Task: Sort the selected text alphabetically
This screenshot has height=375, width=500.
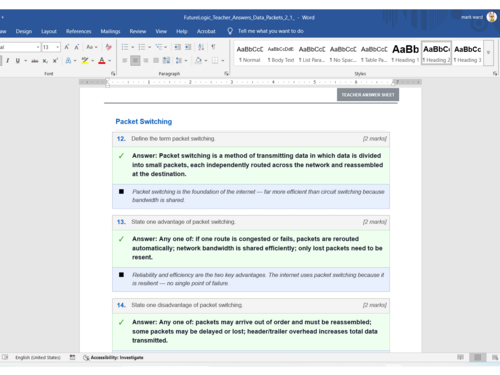Action: [201, 47]
